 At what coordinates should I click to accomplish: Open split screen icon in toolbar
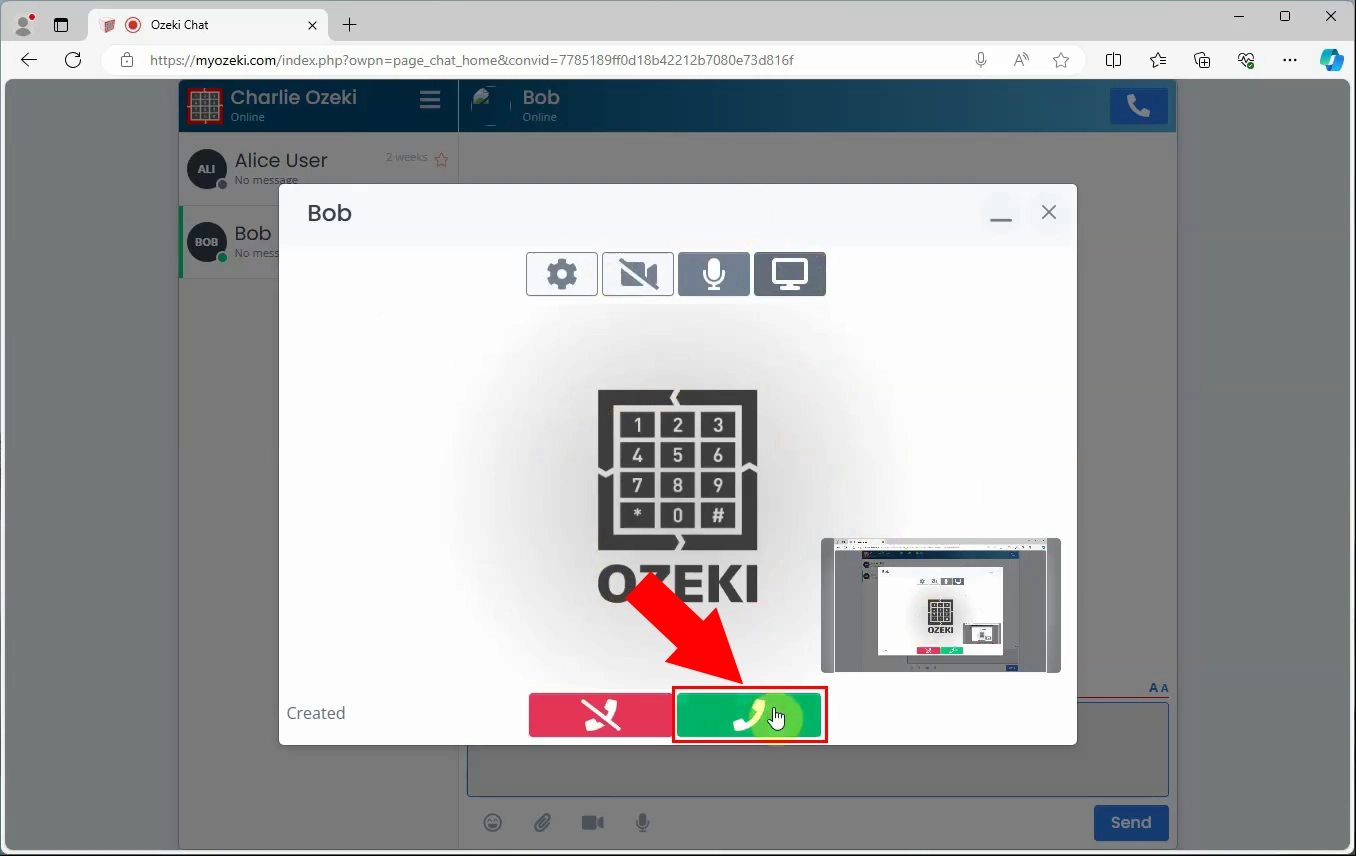pyautogui.click(x=1113, y=60)
